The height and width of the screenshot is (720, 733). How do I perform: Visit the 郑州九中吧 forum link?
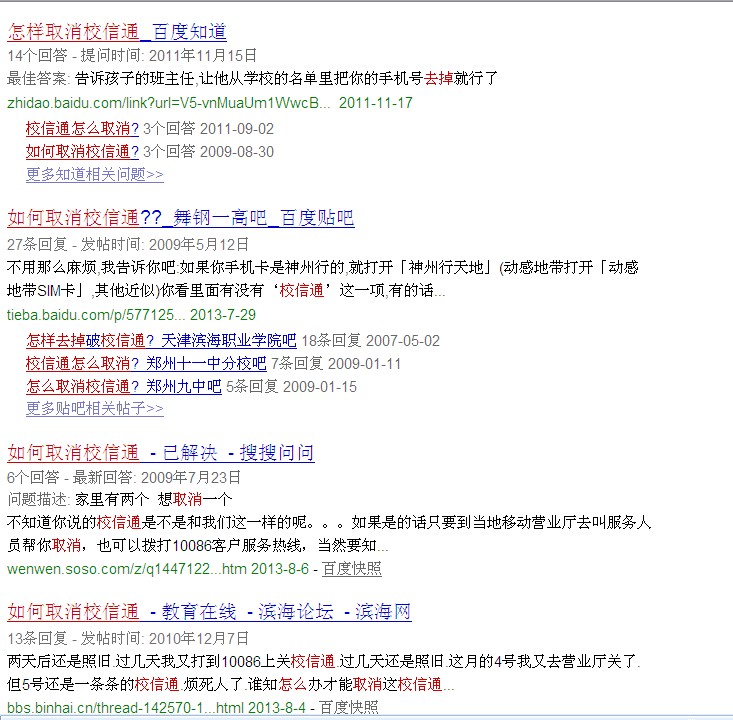(183, 386)
